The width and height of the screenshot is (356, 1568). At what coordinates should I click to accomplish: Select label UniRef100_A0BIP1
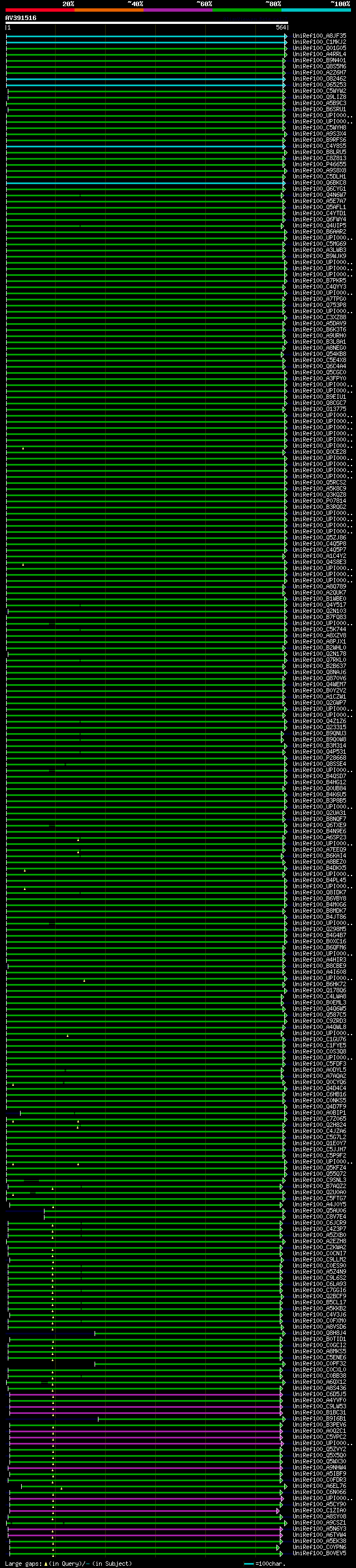click(319, 1112)
